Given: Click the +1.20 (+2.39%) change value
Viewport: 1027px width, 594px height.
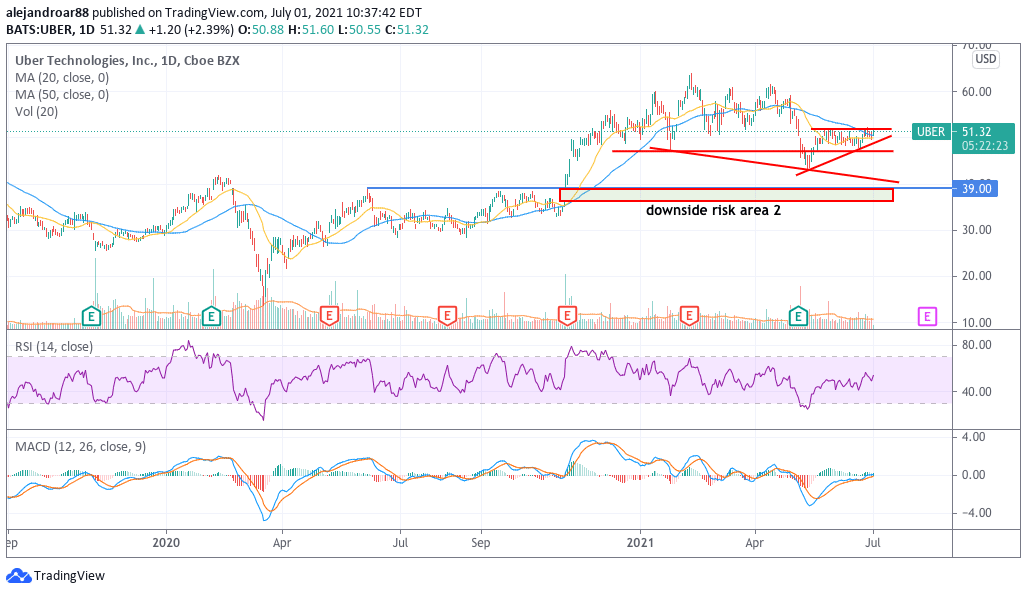Looking at the screenshot, I should click(x=191, y=29).
